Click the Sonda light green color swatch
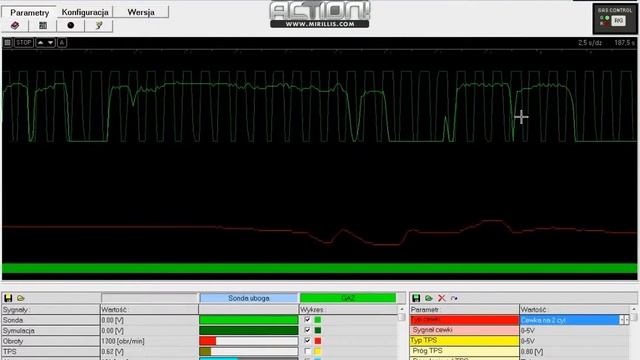The height and width of the screenshot is (360, 640). (318, 320)
